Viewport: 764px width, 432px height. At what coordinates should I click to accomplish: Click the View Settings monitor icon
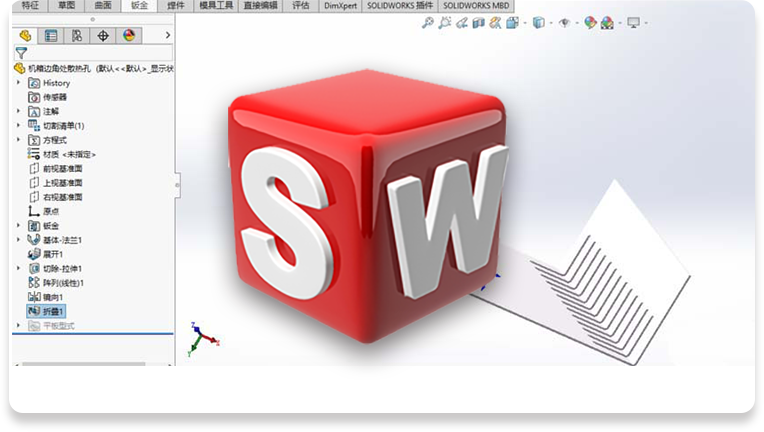coord(633,23)
